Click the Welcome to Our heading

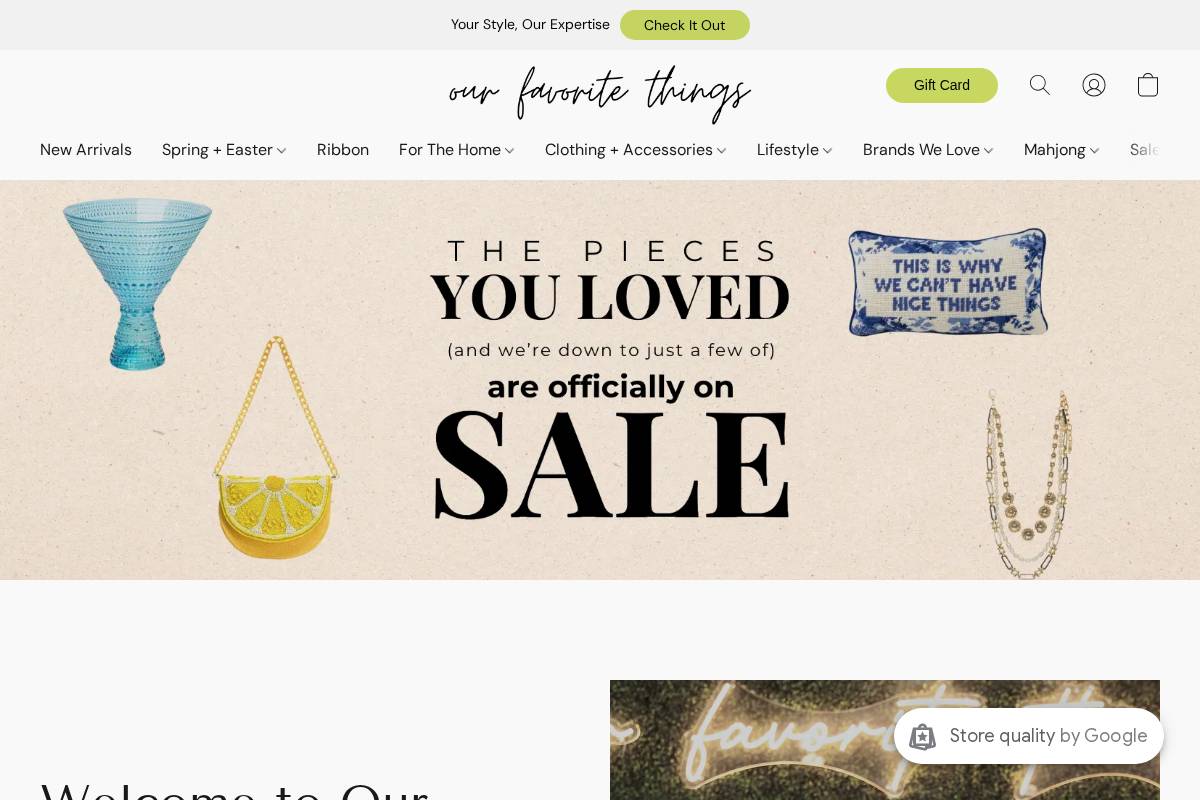tap(235, 790)
